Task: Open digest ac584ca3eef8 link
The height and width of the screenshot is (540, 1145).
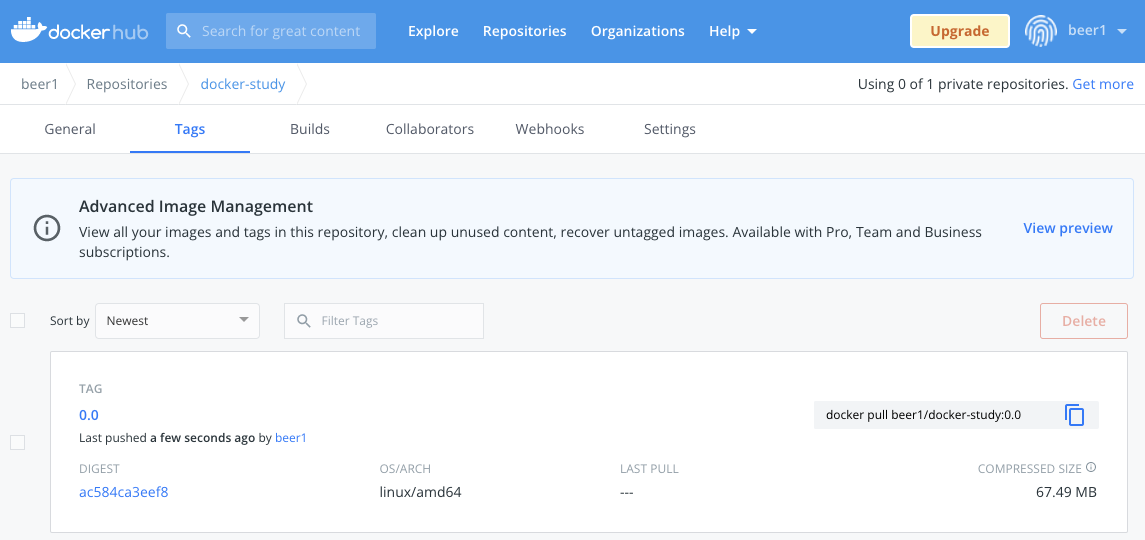Action: tap(124, 492)
